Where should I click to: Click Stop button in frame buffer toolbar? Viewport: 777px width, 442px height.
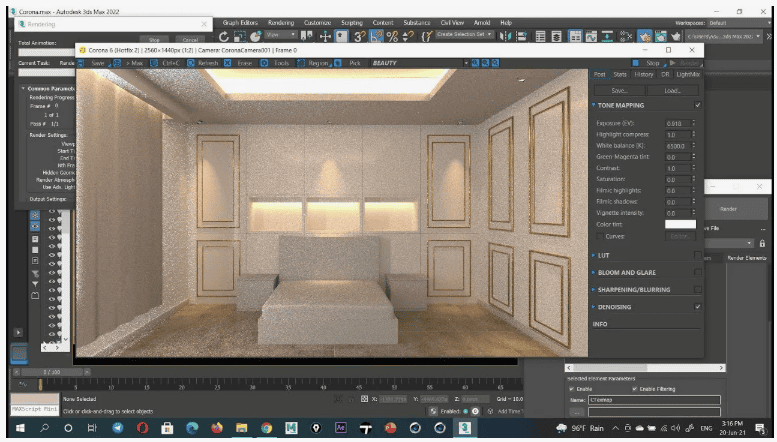click(649, 63)
